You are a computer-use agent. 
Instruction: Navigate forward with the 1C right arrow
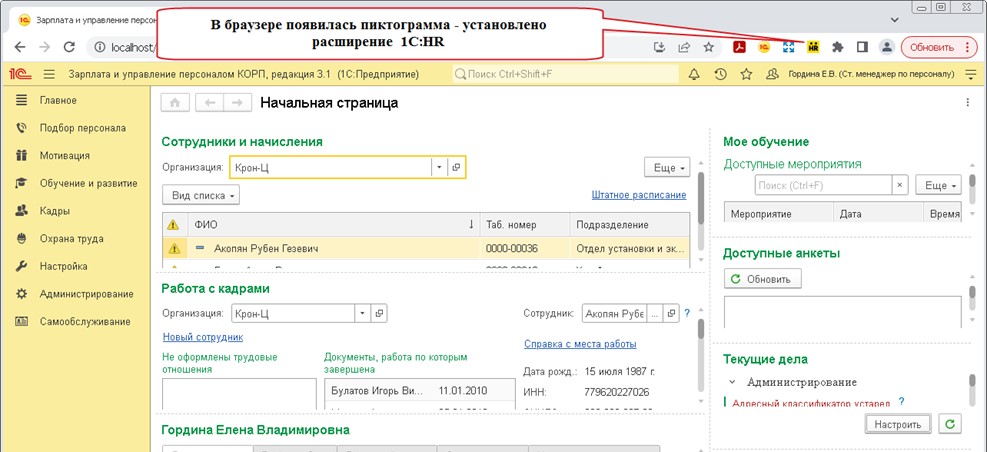click(x=237, y=103)
